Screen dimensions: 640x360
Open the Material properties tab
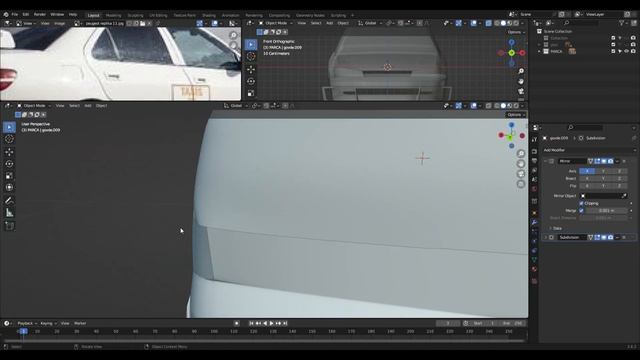(534, 269)
